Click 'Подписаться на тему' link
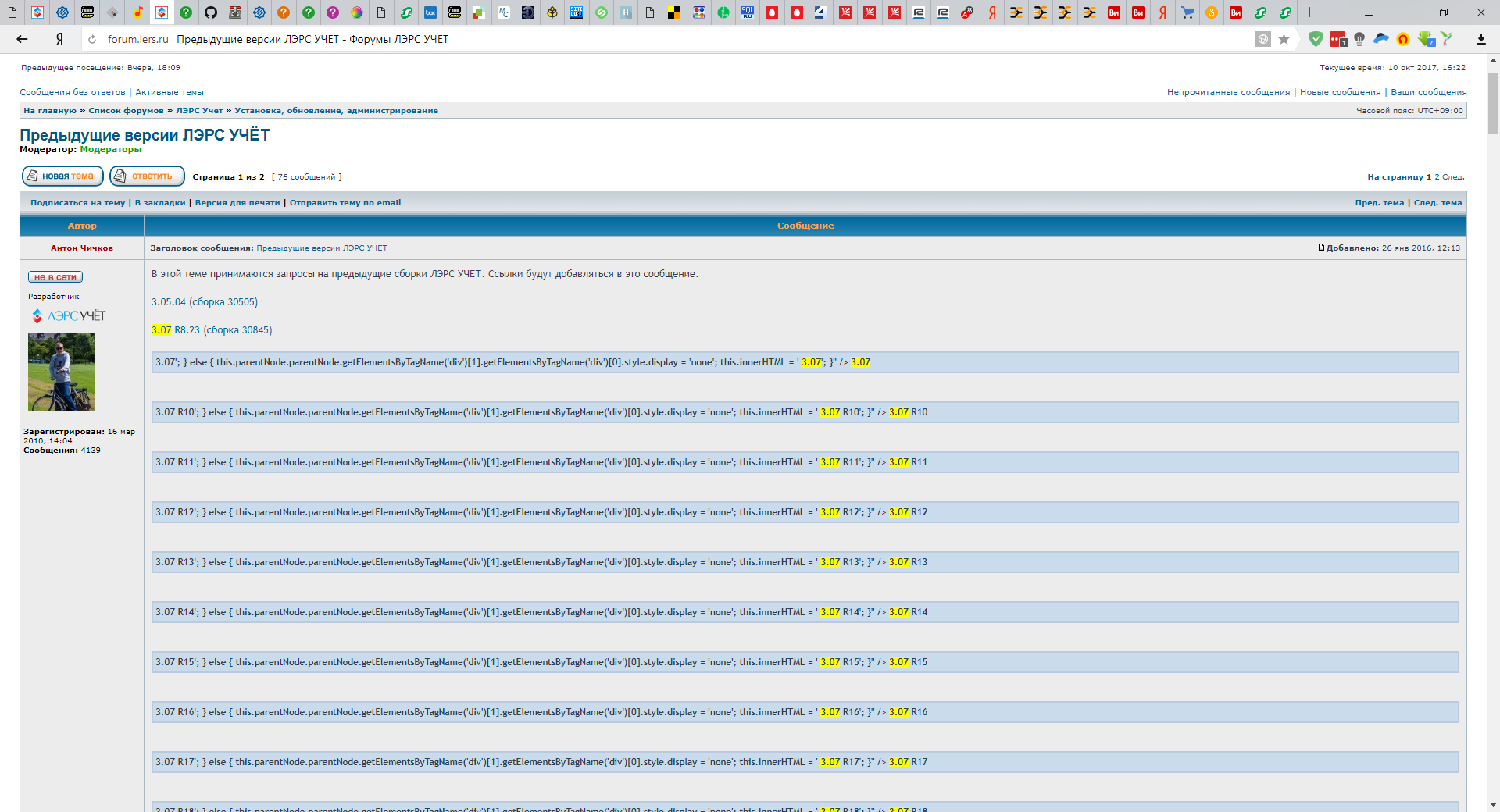This screenshot has width=1500, height=812. 77,203
